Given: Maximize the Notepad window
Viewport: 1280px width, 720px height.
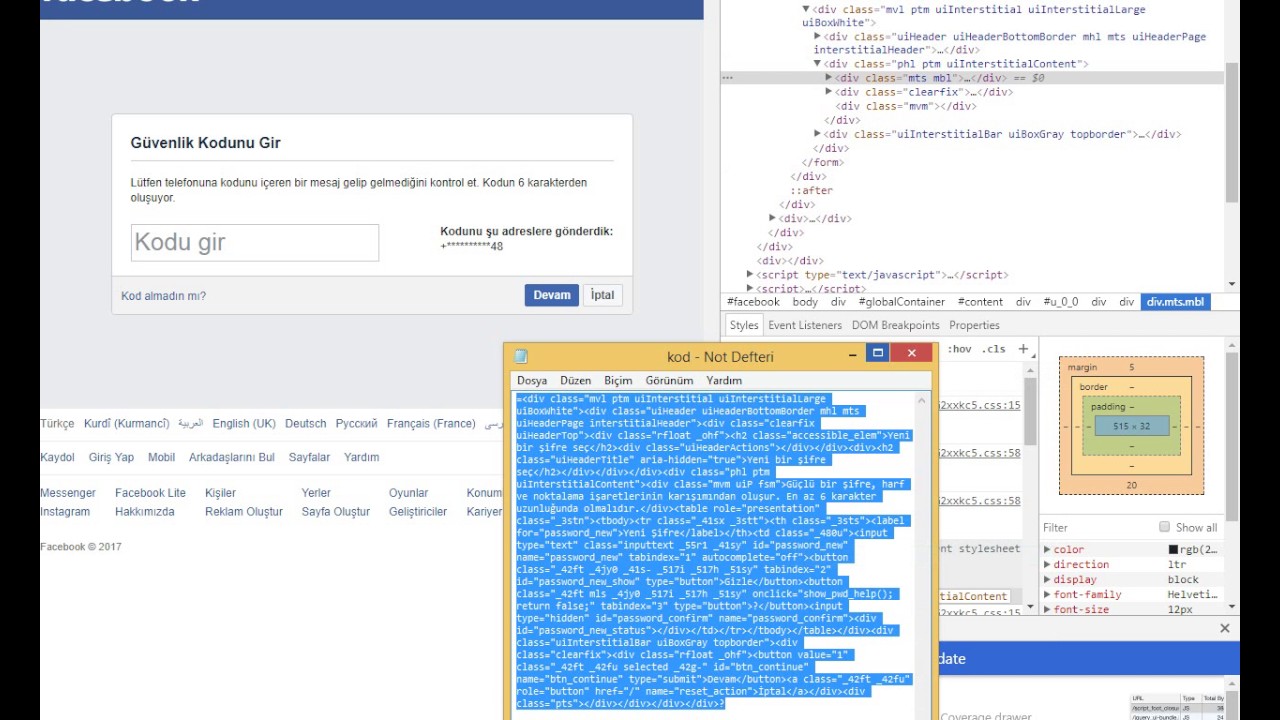Looking at the screenshot, I should click(x=877, y=353).
